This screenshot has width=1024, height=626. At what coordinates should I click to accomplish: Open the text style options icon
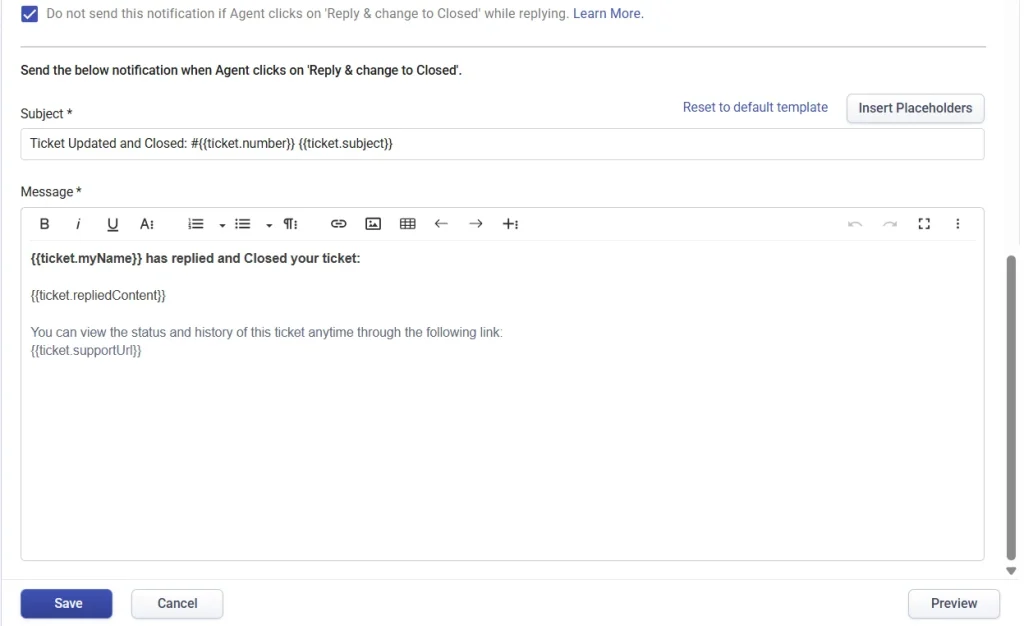coord(147,223)
